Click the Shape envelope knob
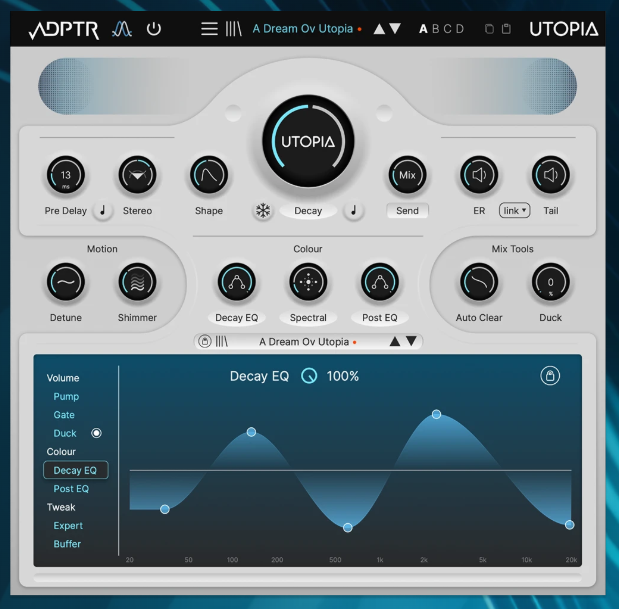Image resolution: width=619 pixels, height=609 pixels. coord(209,175)
